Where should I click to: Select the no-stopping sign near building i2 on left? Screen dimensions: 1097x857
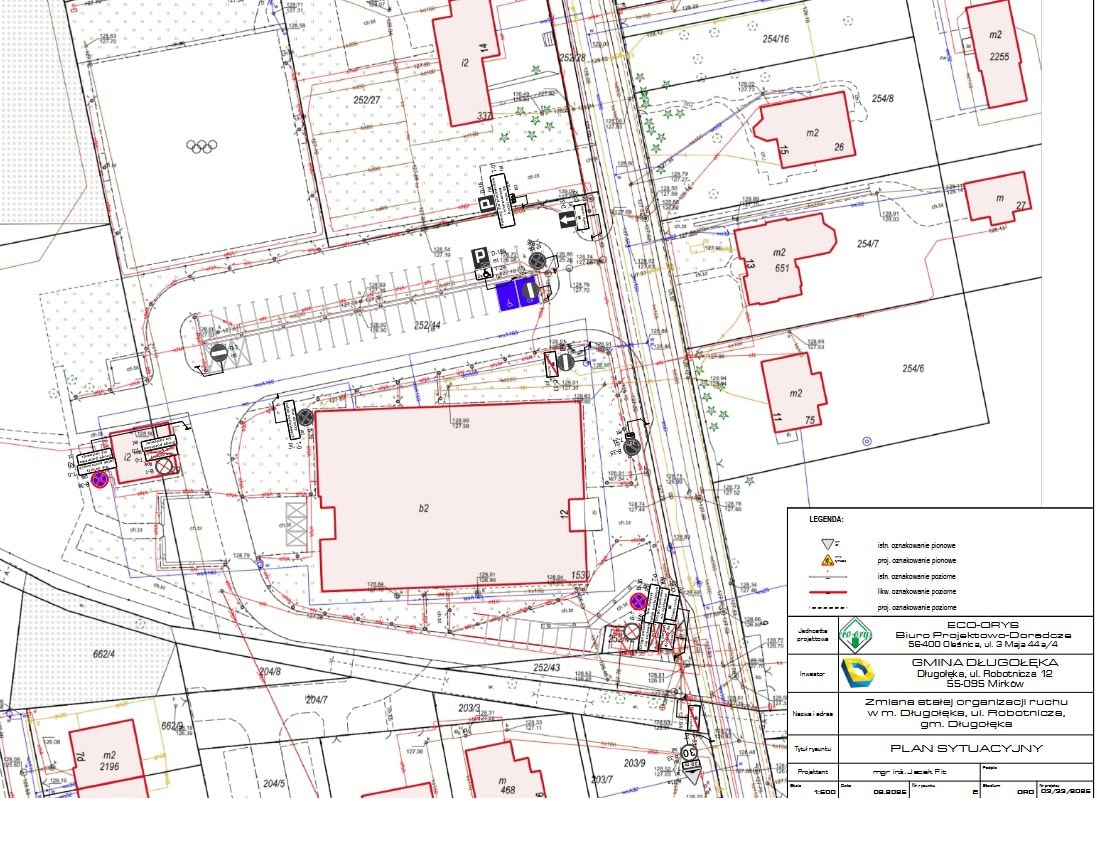(x=99, y=480)
